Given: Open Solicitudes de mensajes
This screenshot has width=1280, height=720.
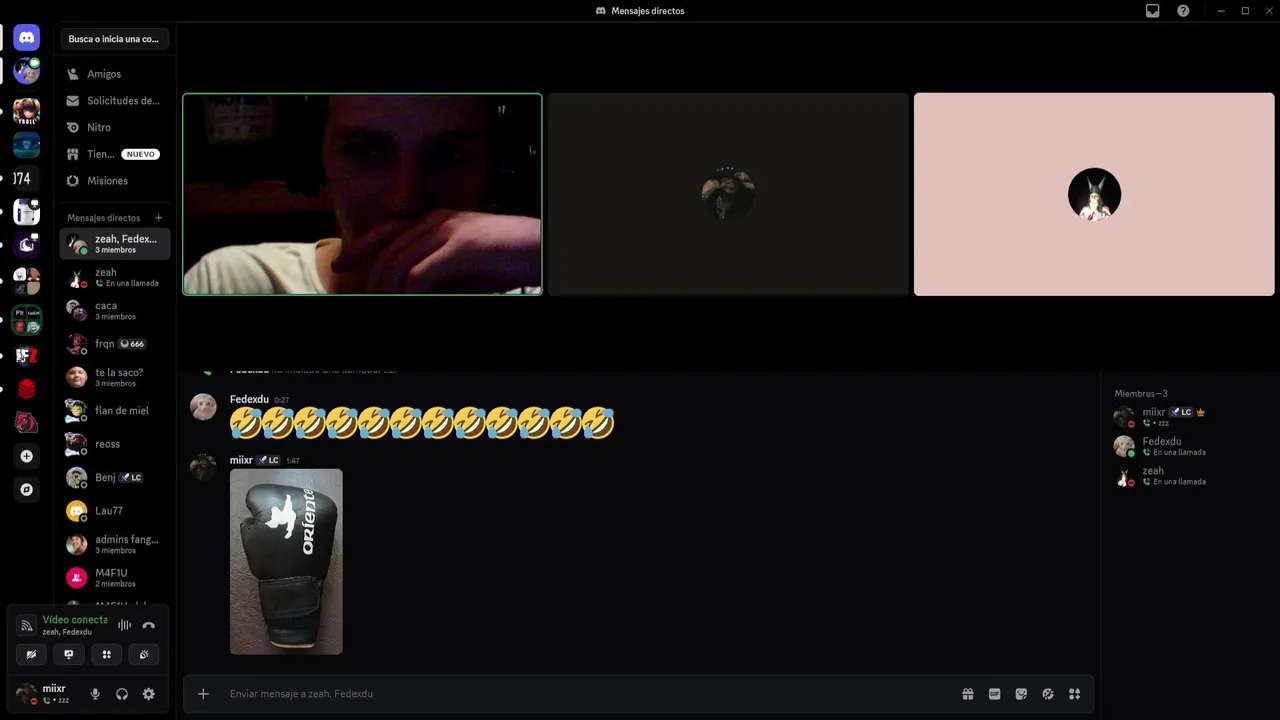Looking at the screenshot, I should click(x=114, y=101).
